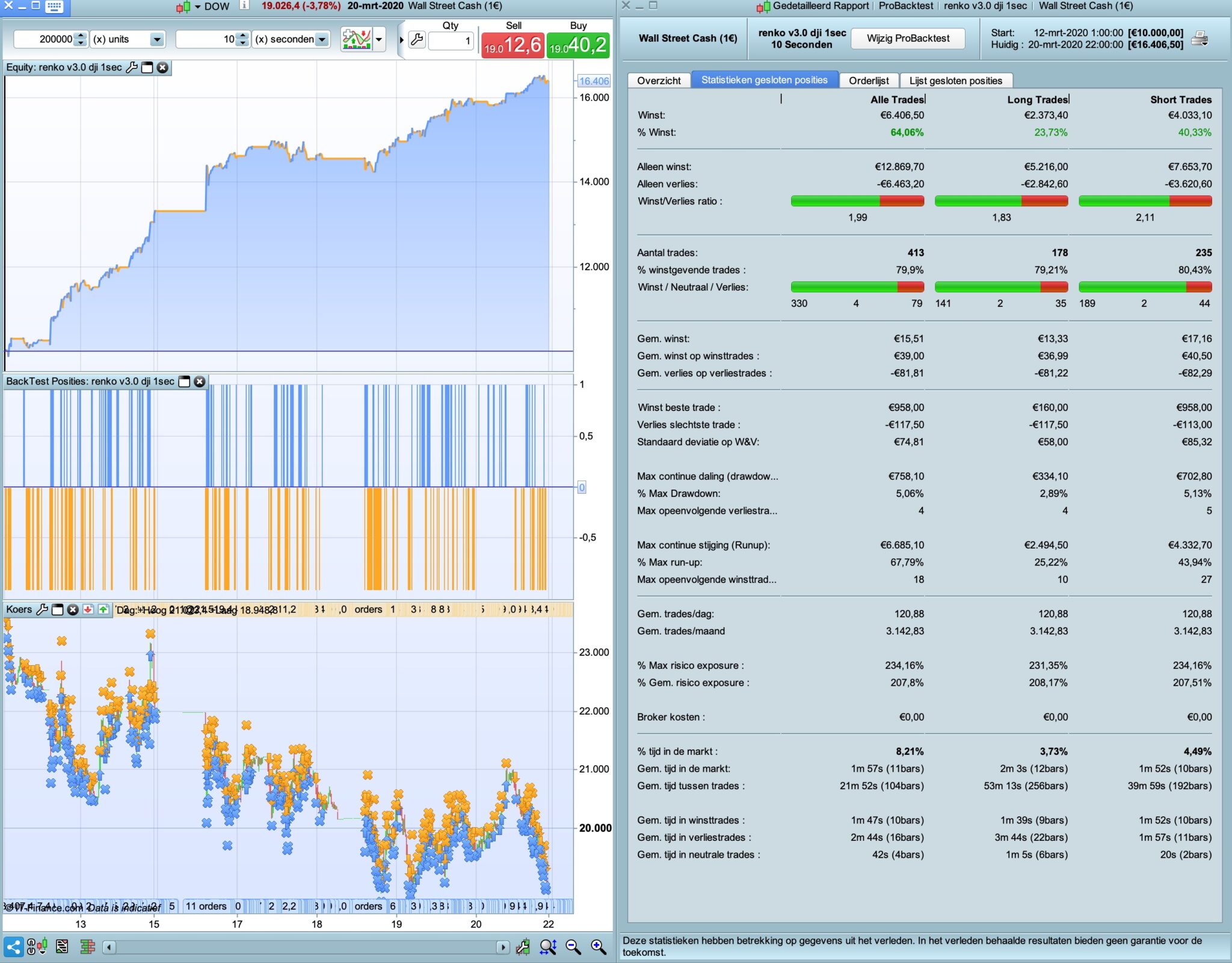Click the indicators and trading systems icon
Viewport: 1232px width, 963px height.
coord(356,40)
